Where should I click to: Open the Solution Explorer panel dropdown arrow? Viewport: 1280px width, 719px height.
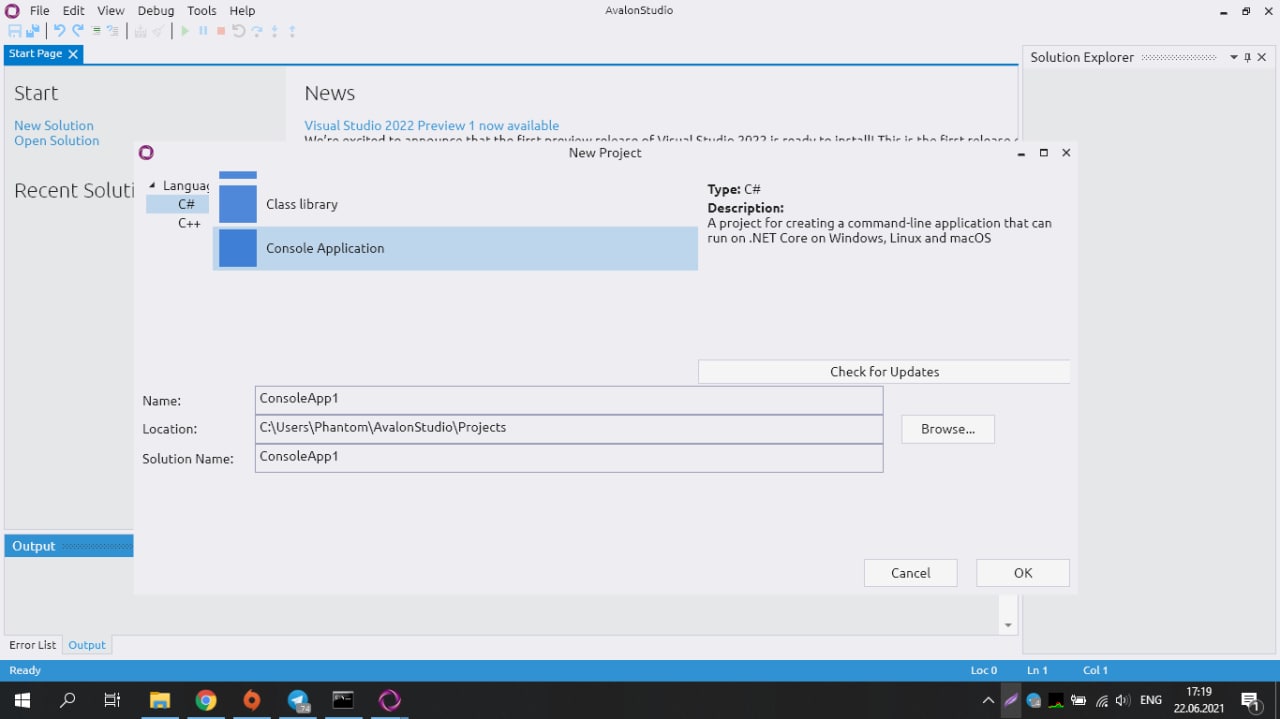pos(1233,57)
